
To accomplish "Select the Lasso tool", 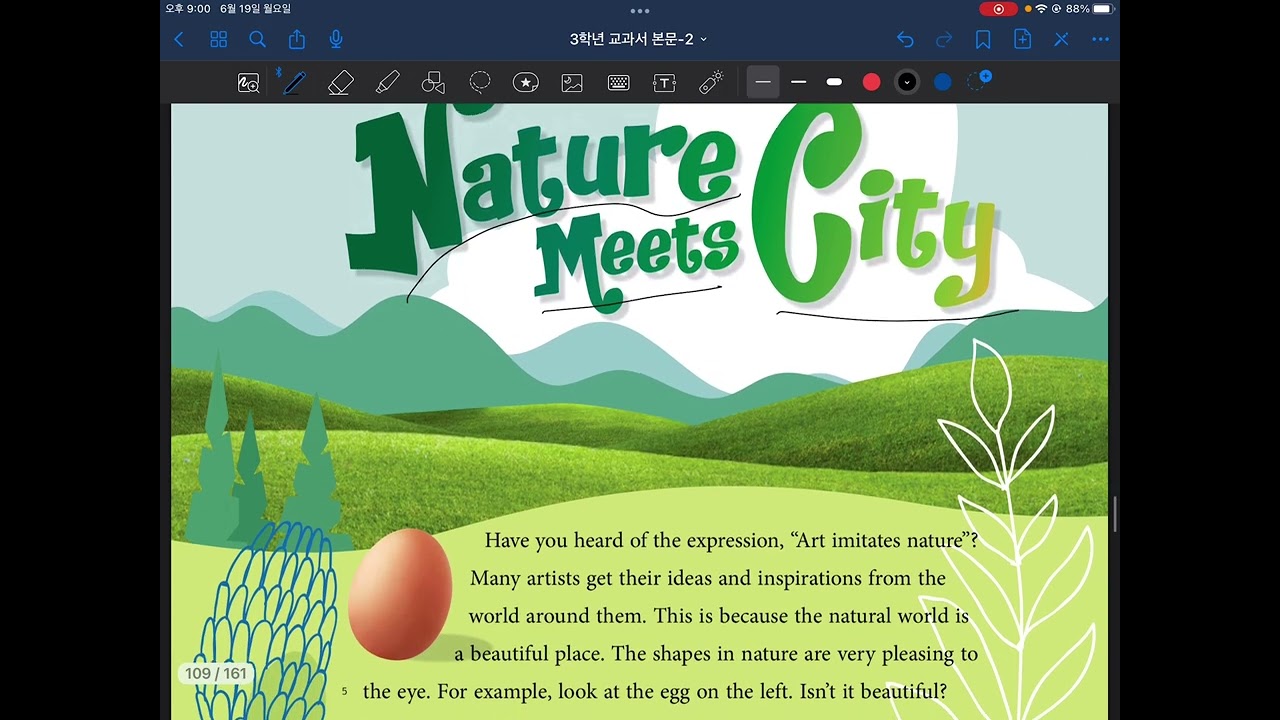I will (480, 82).
